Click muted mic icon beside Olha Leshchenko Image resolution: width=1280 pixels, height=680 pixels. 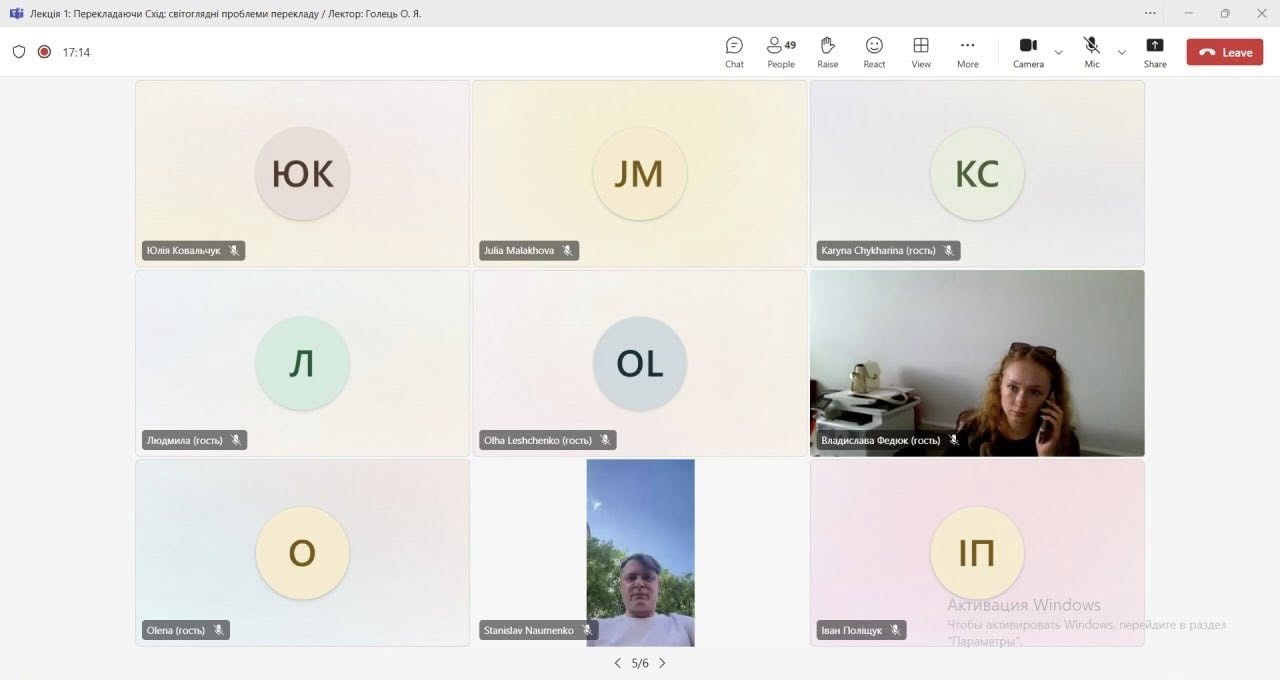coord(605,440)
